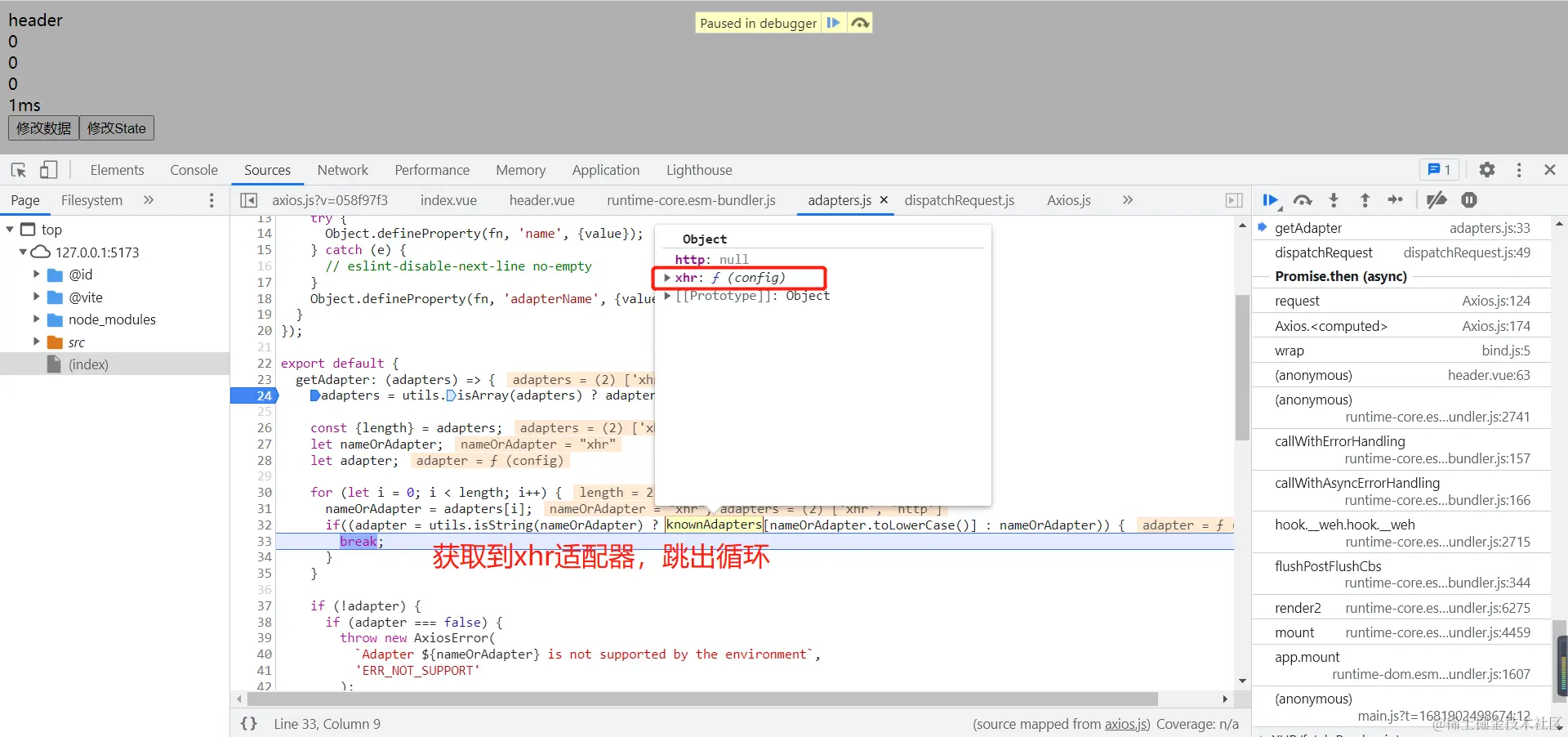The image size is (1568, 737).
Task: Open the Lighthouse tab
Action: point(699,170)
